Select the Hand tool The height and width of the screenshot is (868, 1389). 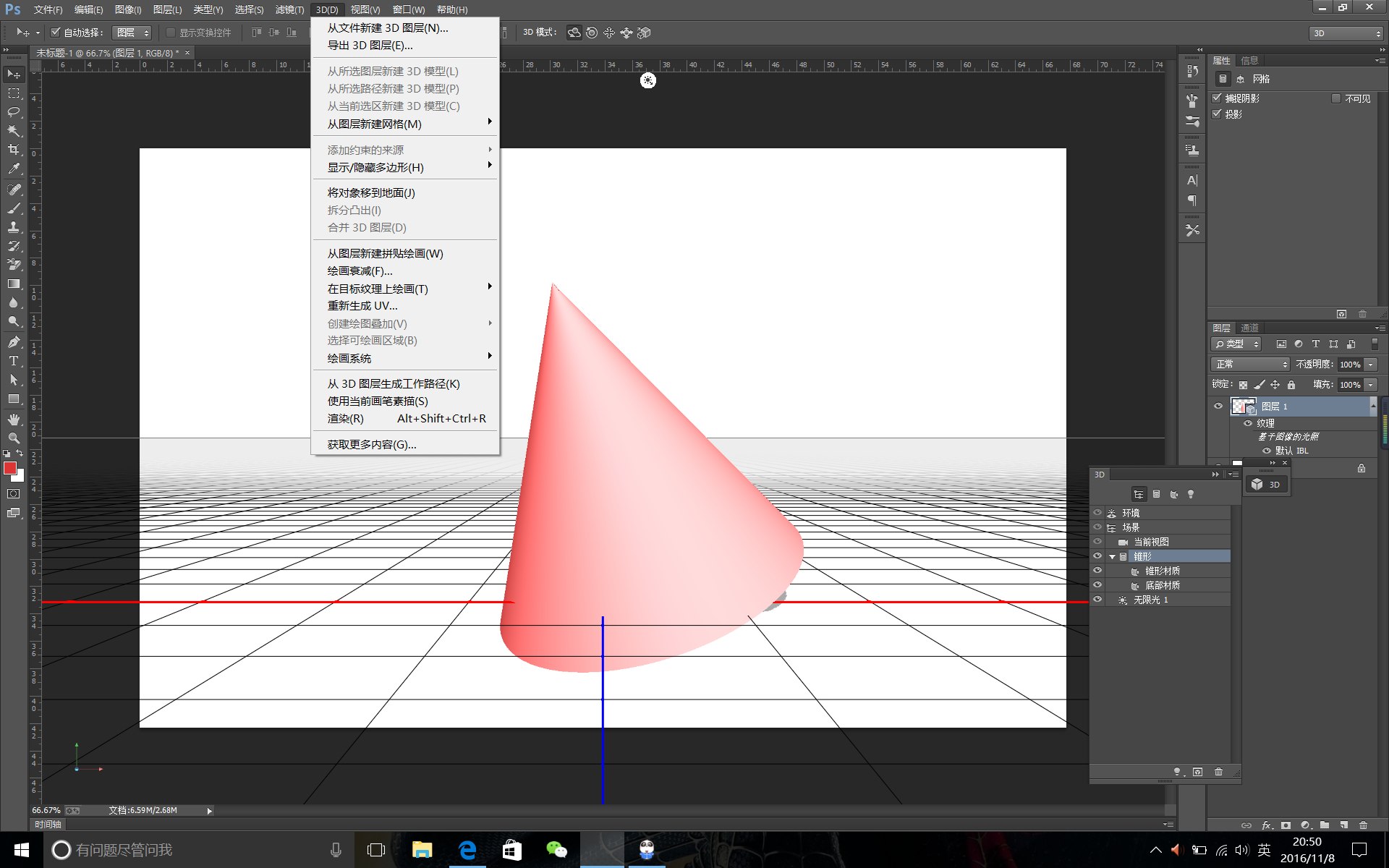pos(14,420)
